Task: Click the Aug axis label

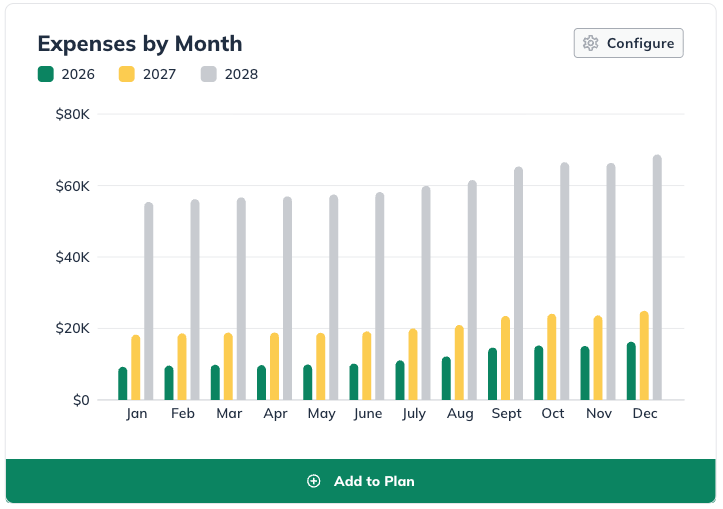Action: [460, 414]
